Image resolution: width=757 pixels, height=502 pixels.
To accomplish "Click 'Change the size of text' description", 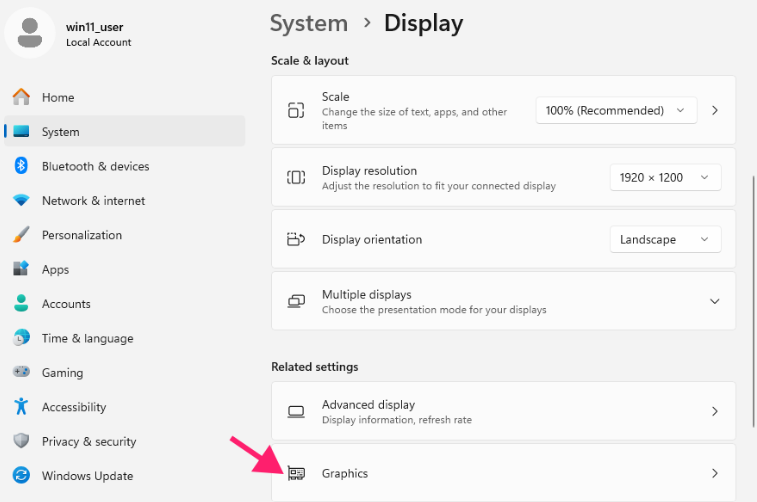I will point(414,118).
